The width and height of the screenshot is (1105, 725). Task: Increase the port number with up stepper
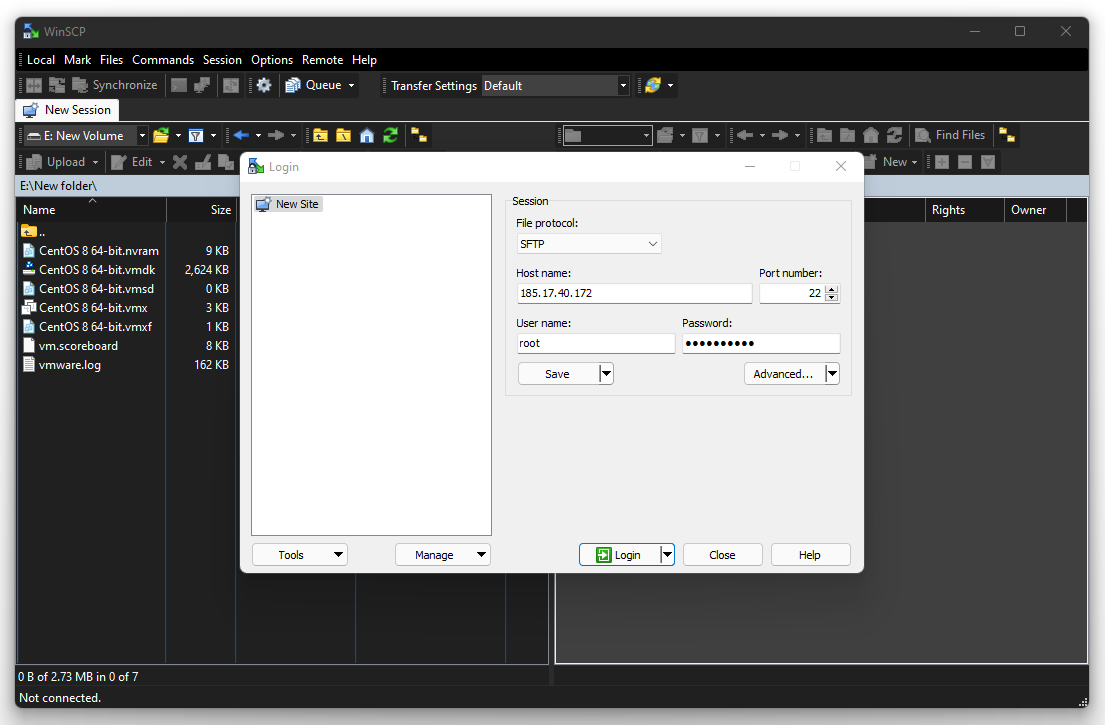click(832, 289)
